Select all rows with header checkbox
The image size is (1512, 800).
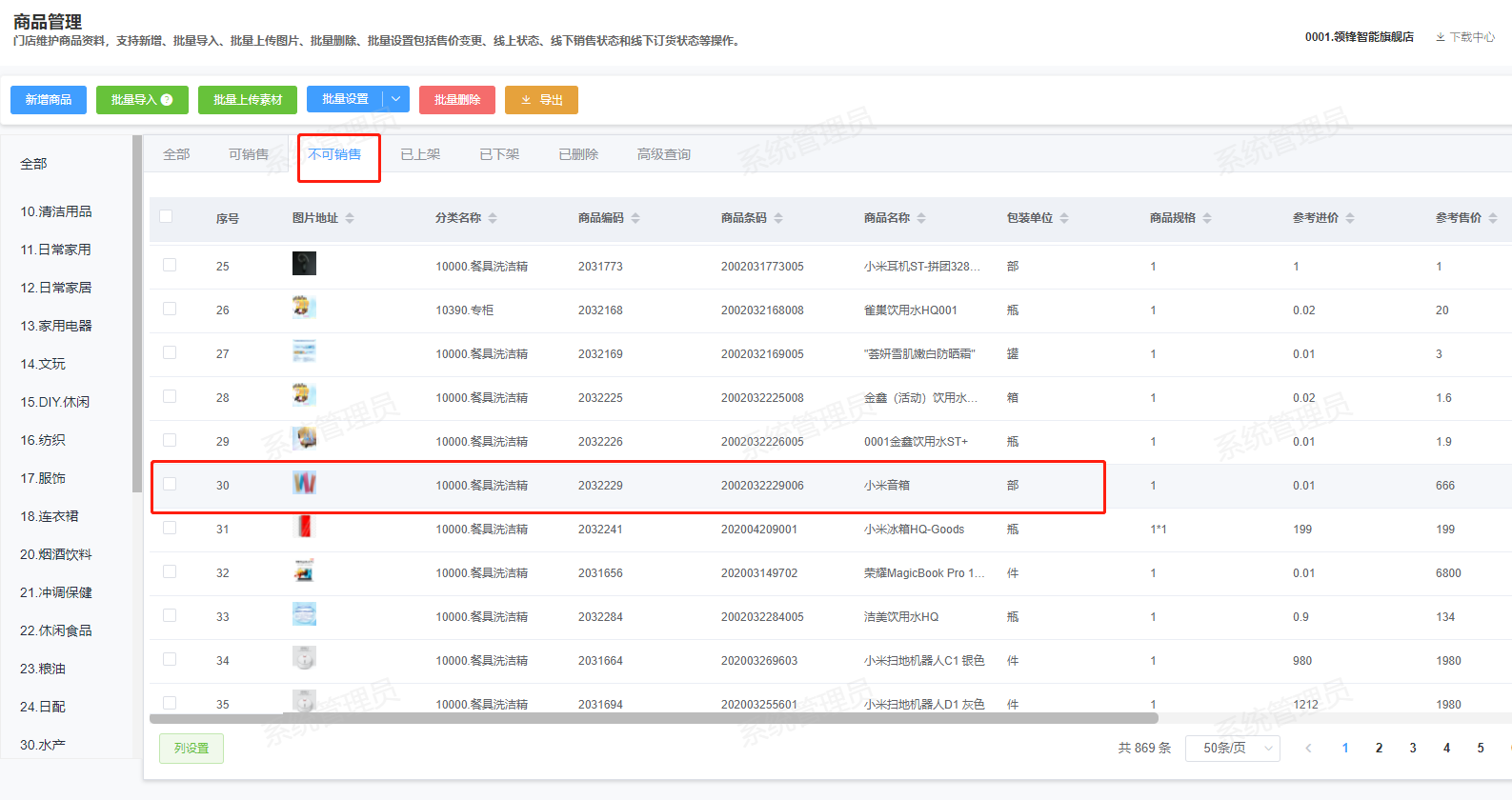(x=166, y=216)
